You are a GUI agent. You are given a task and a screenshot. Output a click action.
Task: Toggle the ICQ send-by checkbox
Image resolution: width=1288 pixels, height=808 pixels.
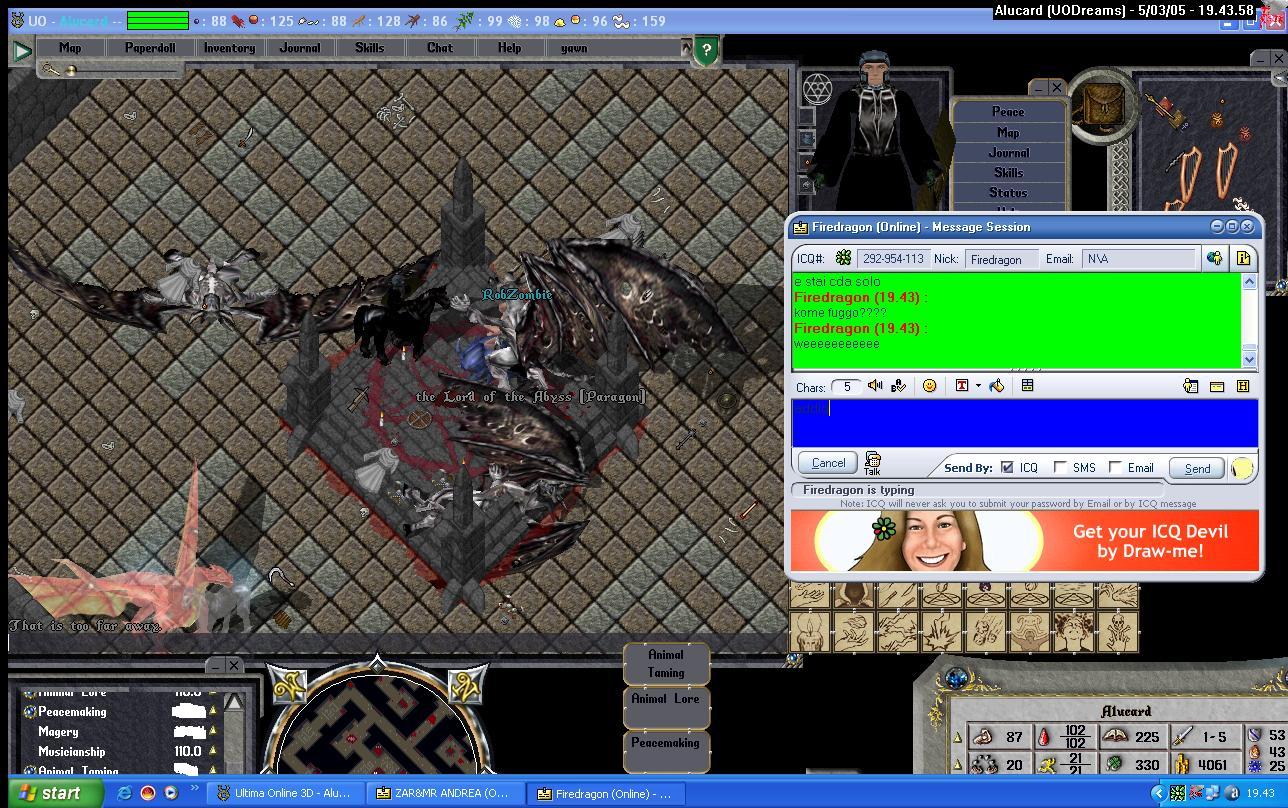1007,467
